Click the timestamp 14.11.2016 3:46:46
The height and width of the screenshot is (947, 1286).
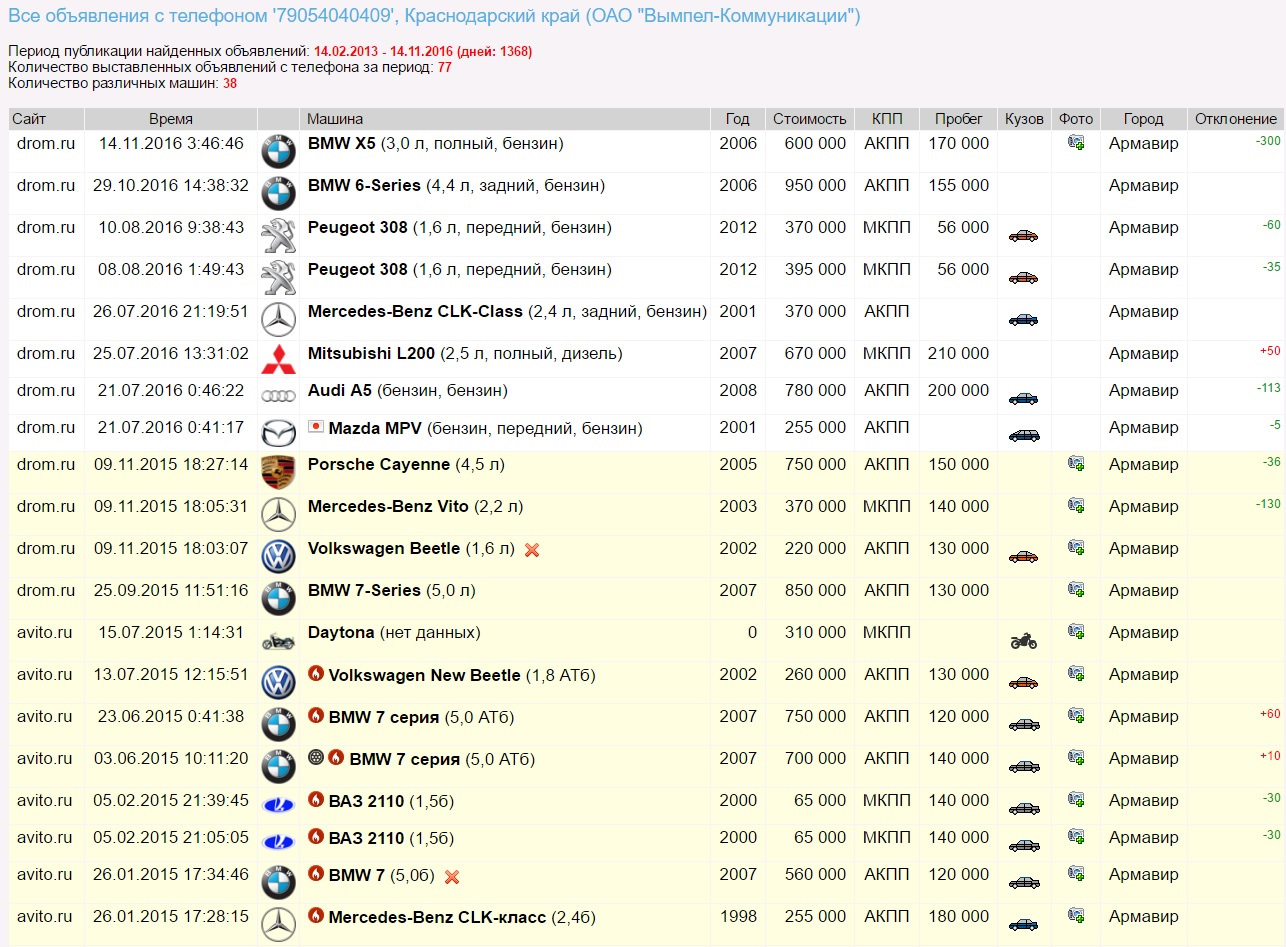171,144
